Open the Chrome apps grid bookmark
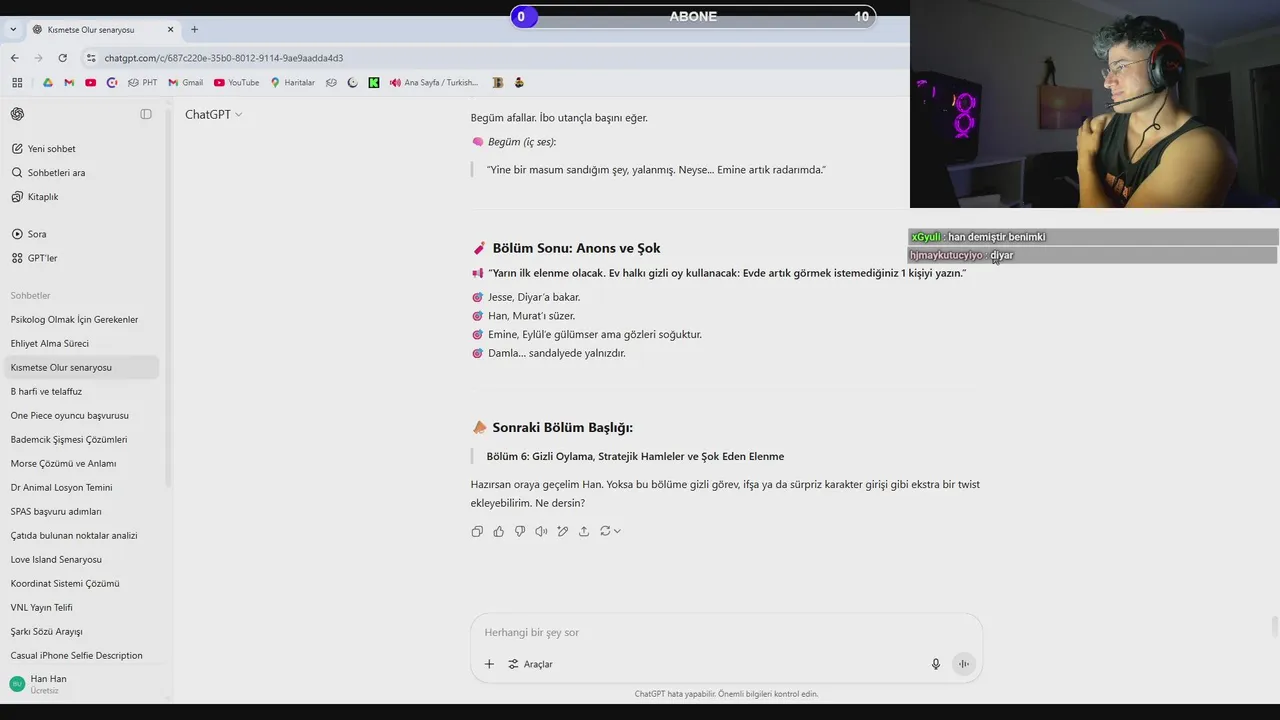1280x720 pixels. click(x=17, y=83)
